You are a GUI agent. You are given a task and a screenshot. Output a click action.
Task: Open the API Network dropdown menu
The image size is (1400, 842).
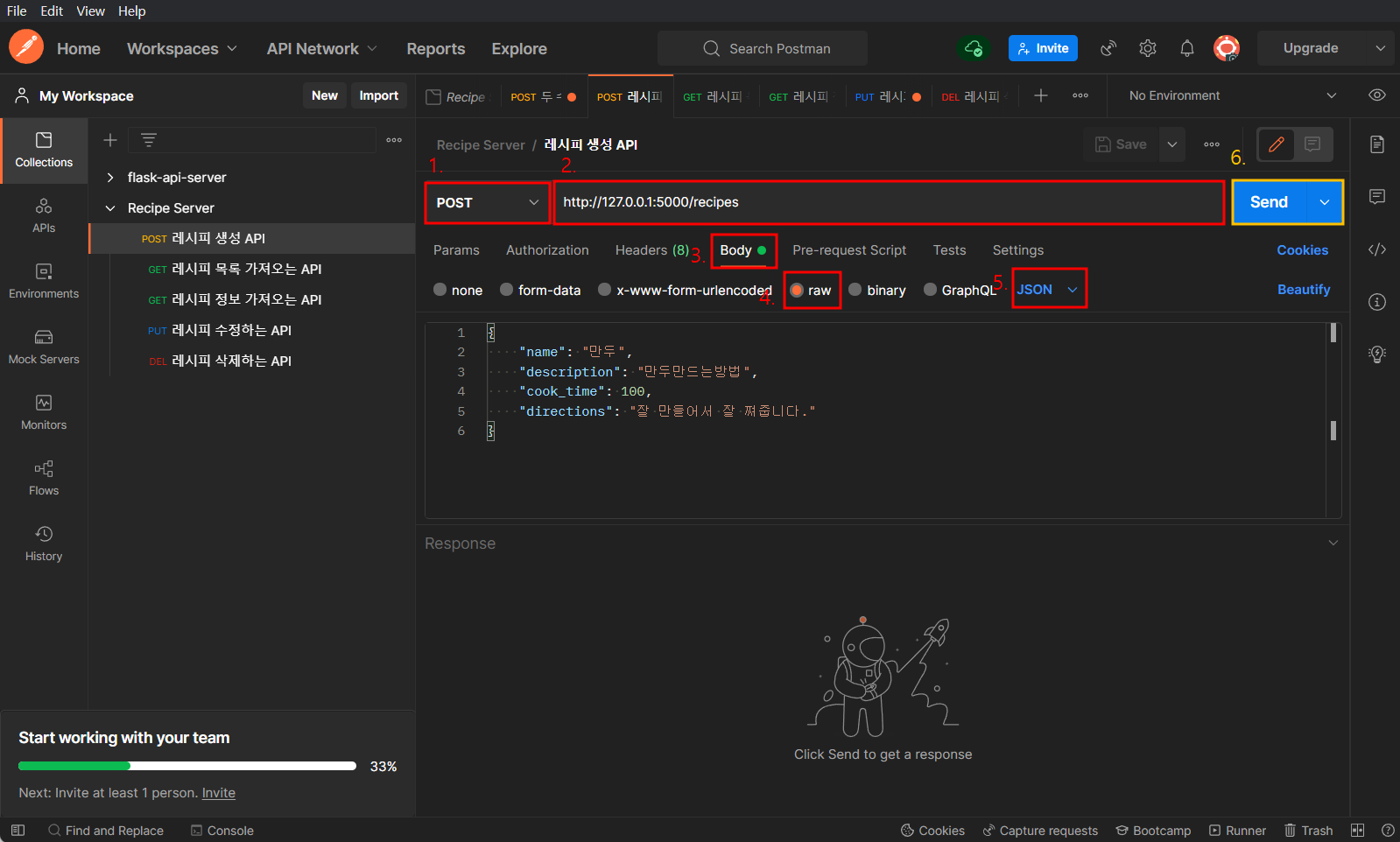321,49
